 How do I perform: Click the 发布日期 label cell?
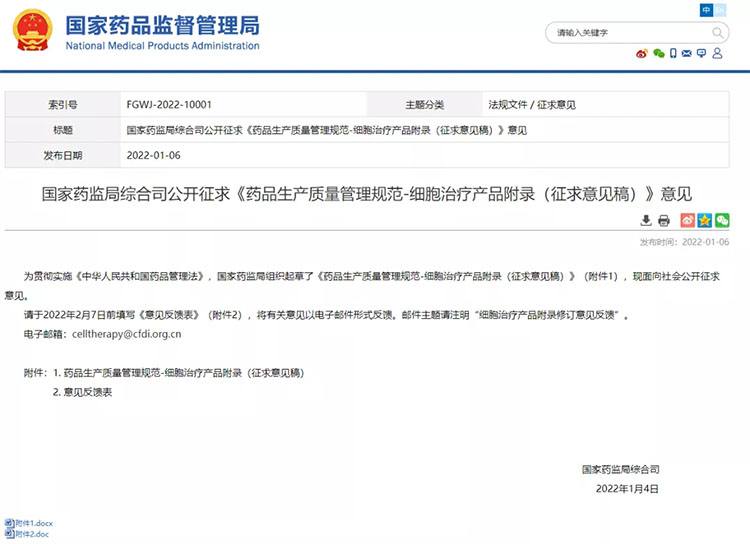pos(63,155)
